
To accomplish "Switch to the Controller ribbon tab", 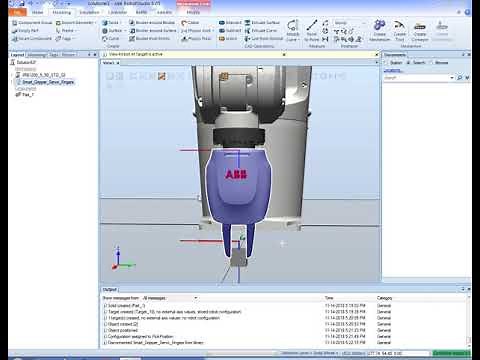I will (117, 12).
